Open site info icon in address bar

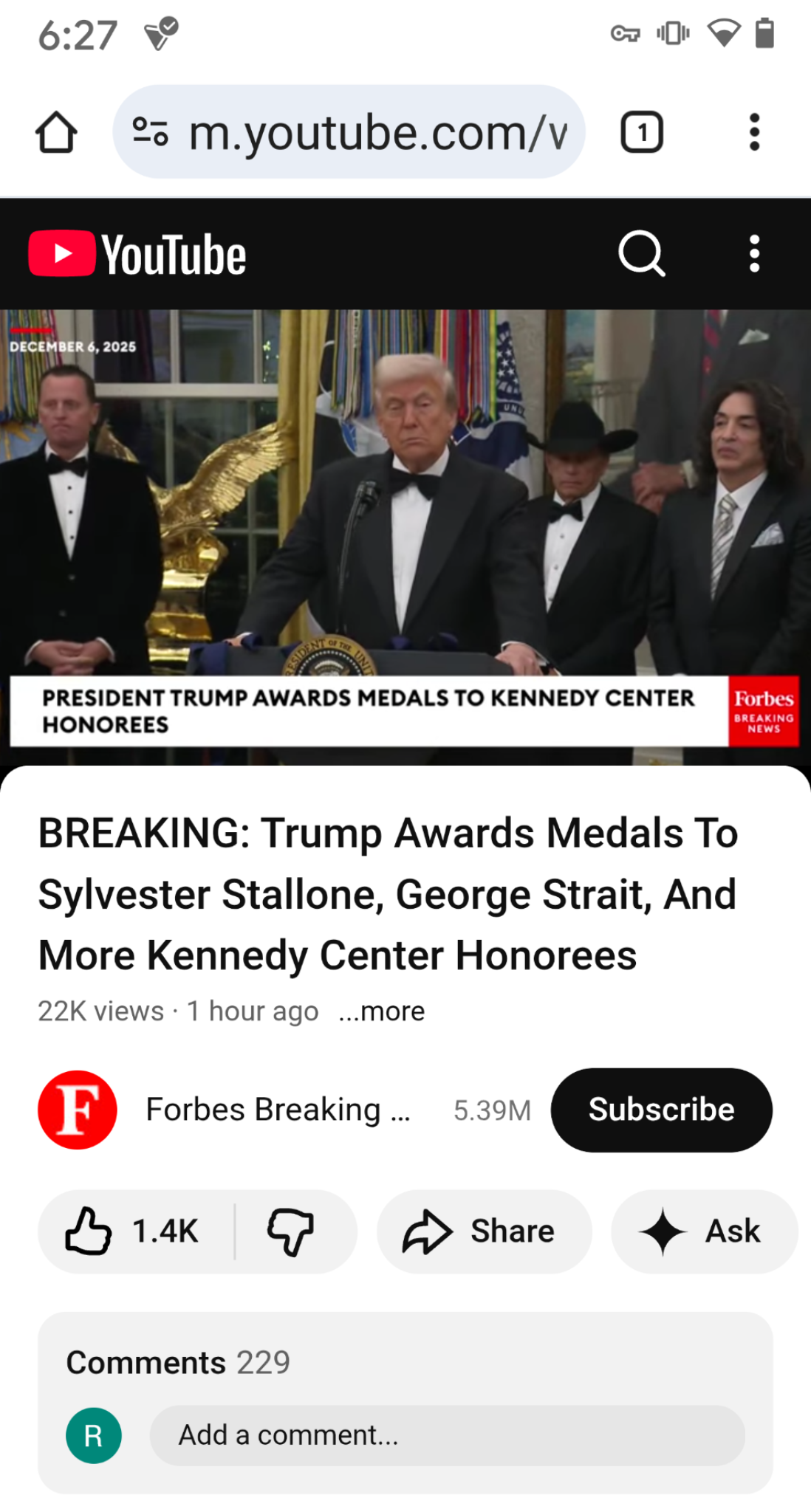pos(151,133)
